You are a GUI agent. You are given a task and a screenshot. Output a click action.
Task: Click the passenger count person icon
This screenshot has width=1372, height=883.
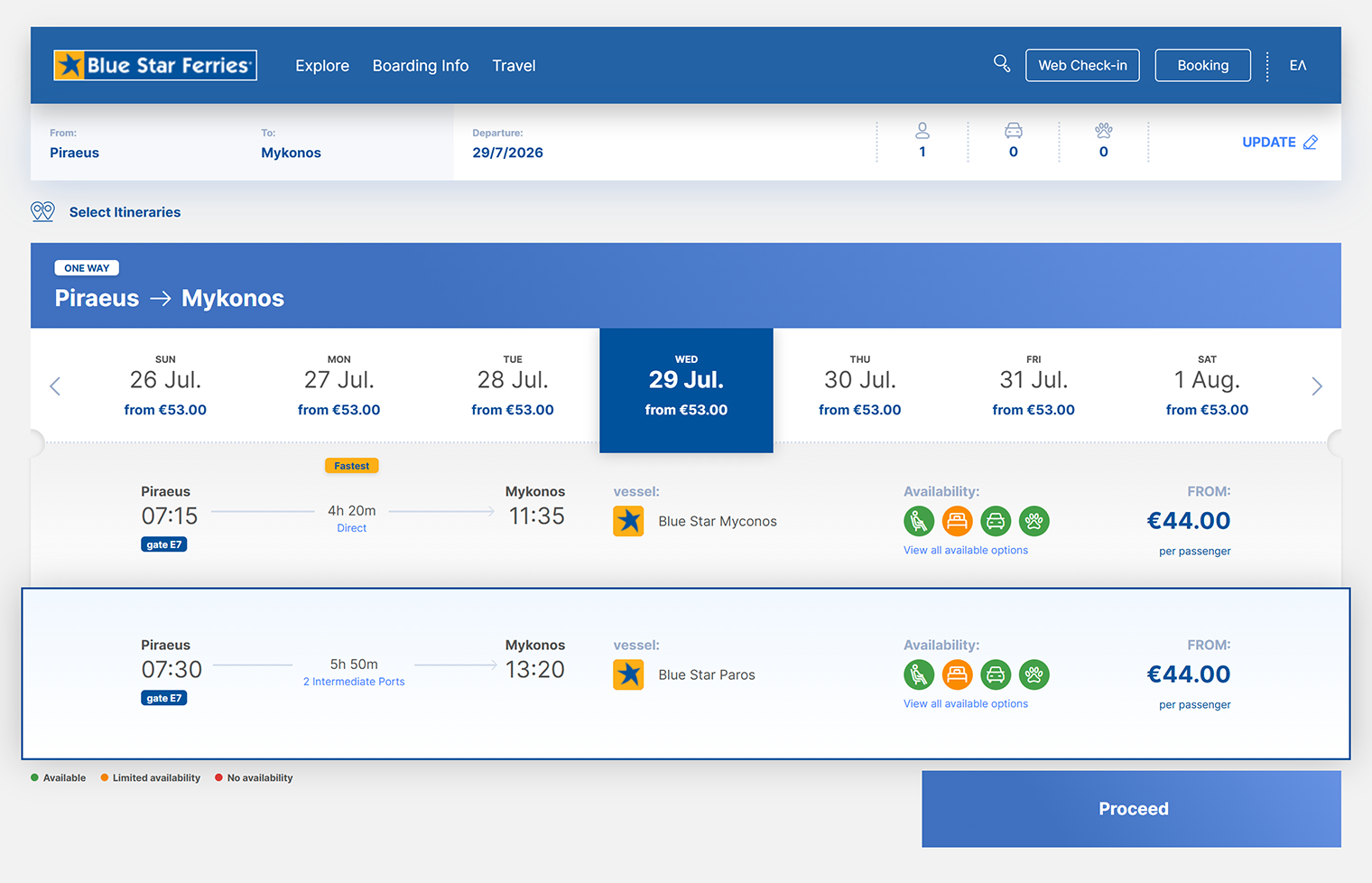(922, 131)
